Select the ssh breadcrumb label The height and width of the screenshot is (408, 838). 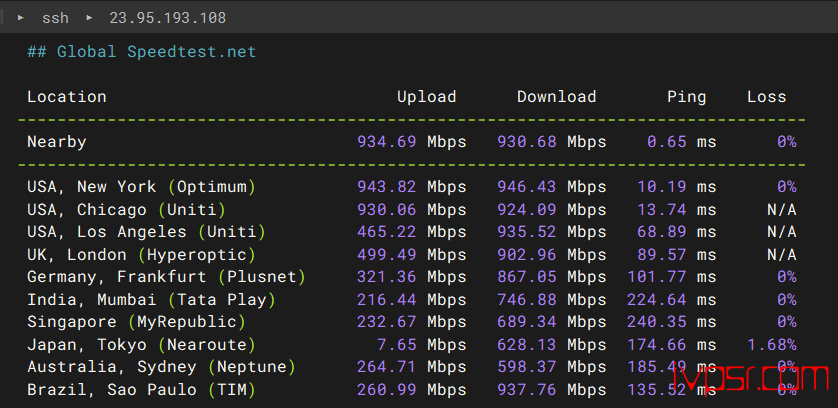point(55,18)
